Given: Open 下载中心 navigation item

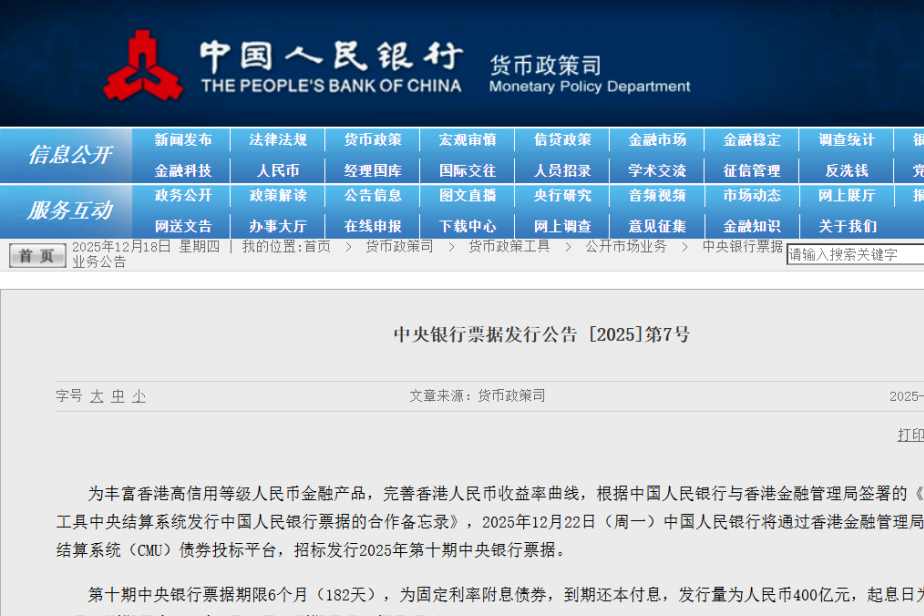Looking at the screenshot, I should pyautogui.click(x=467, y=226).
